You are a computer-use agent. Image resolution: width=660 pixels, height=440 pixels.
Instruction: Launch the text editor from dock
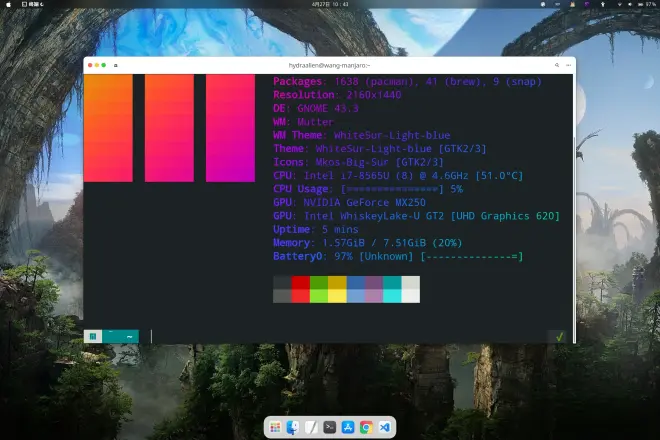311,427
